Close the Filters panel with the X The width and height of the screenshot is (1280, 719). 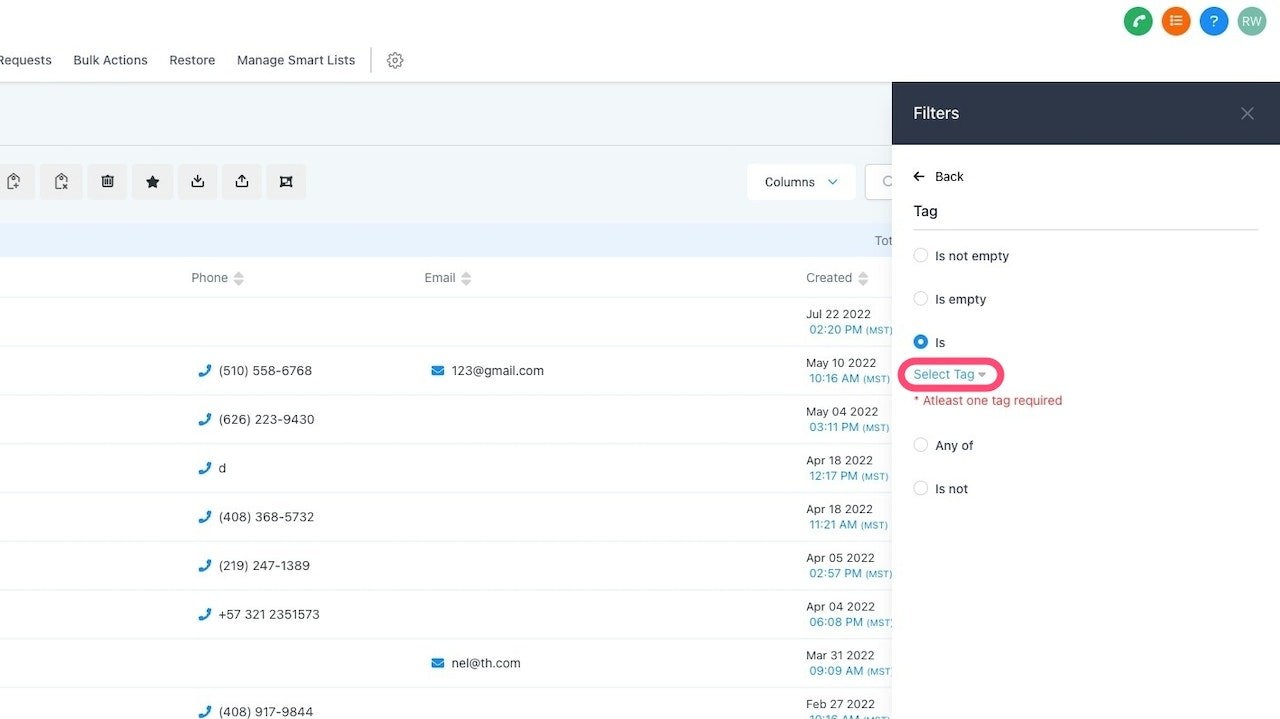[1247, 114]
